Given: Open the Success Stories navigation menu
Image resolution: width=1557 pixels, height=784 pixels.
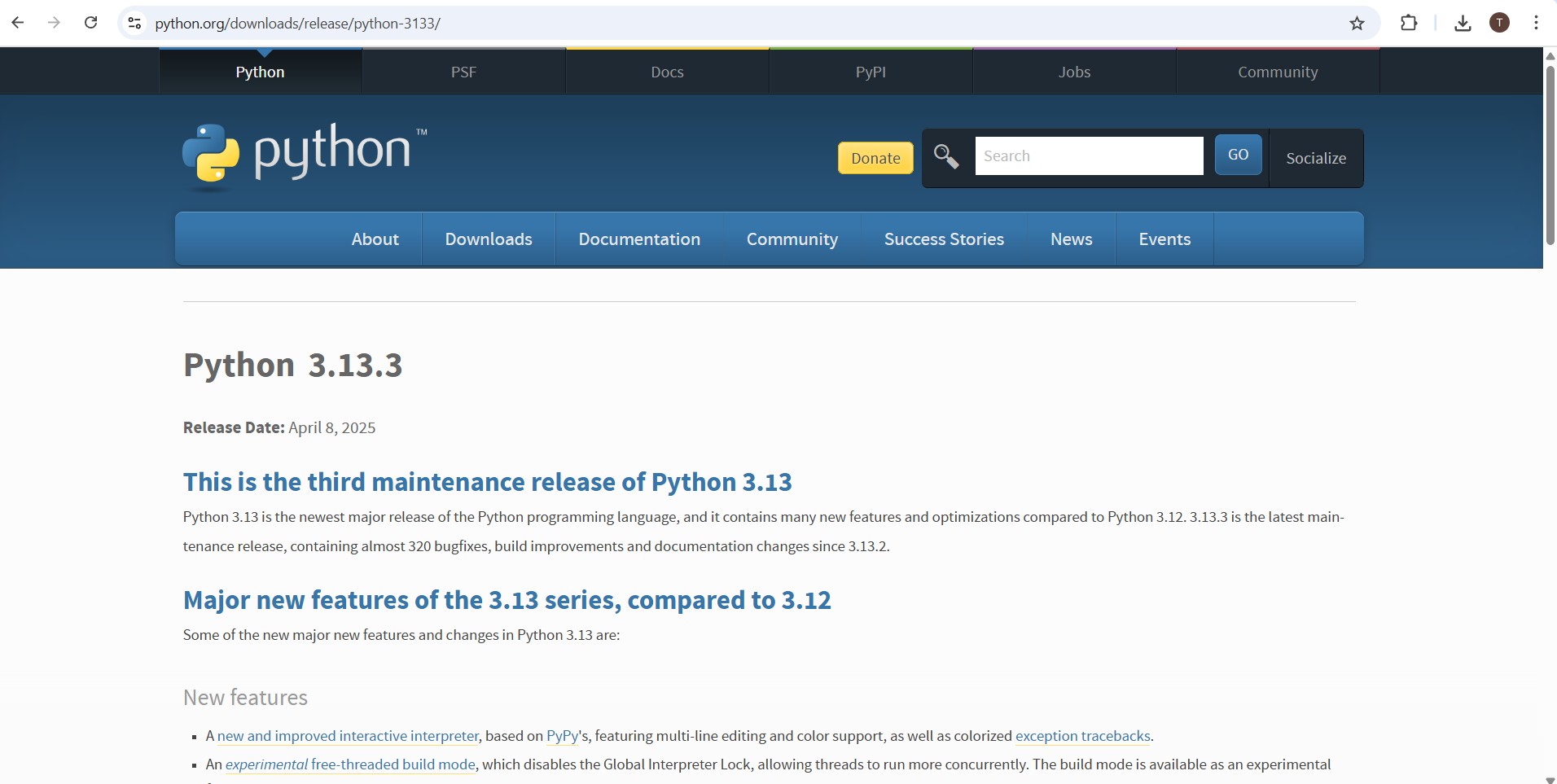Looking at the screenshot, I should tap(944, 239).
